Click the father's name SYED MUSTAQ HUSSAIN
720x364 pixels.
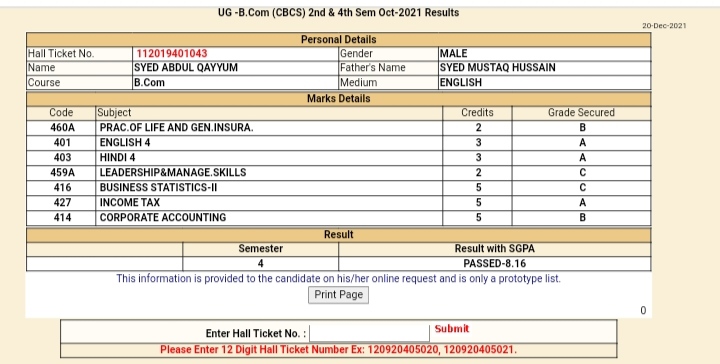tap(497, 67)
